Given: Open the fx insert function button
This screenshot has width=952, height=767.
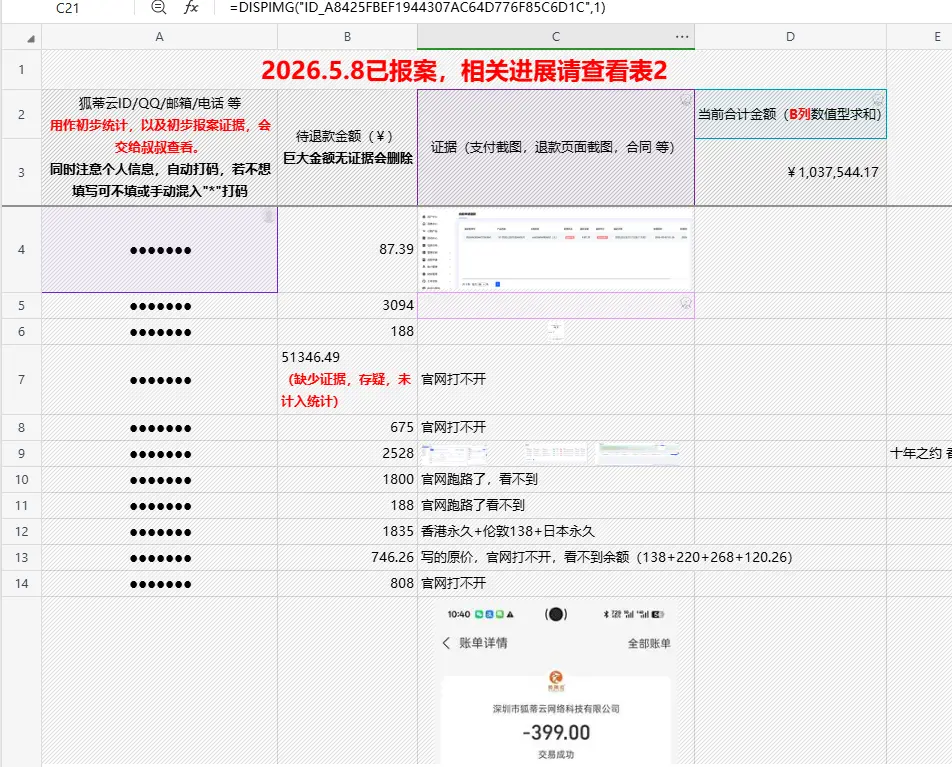Looking at the screenshot, I should coord(191,7).
